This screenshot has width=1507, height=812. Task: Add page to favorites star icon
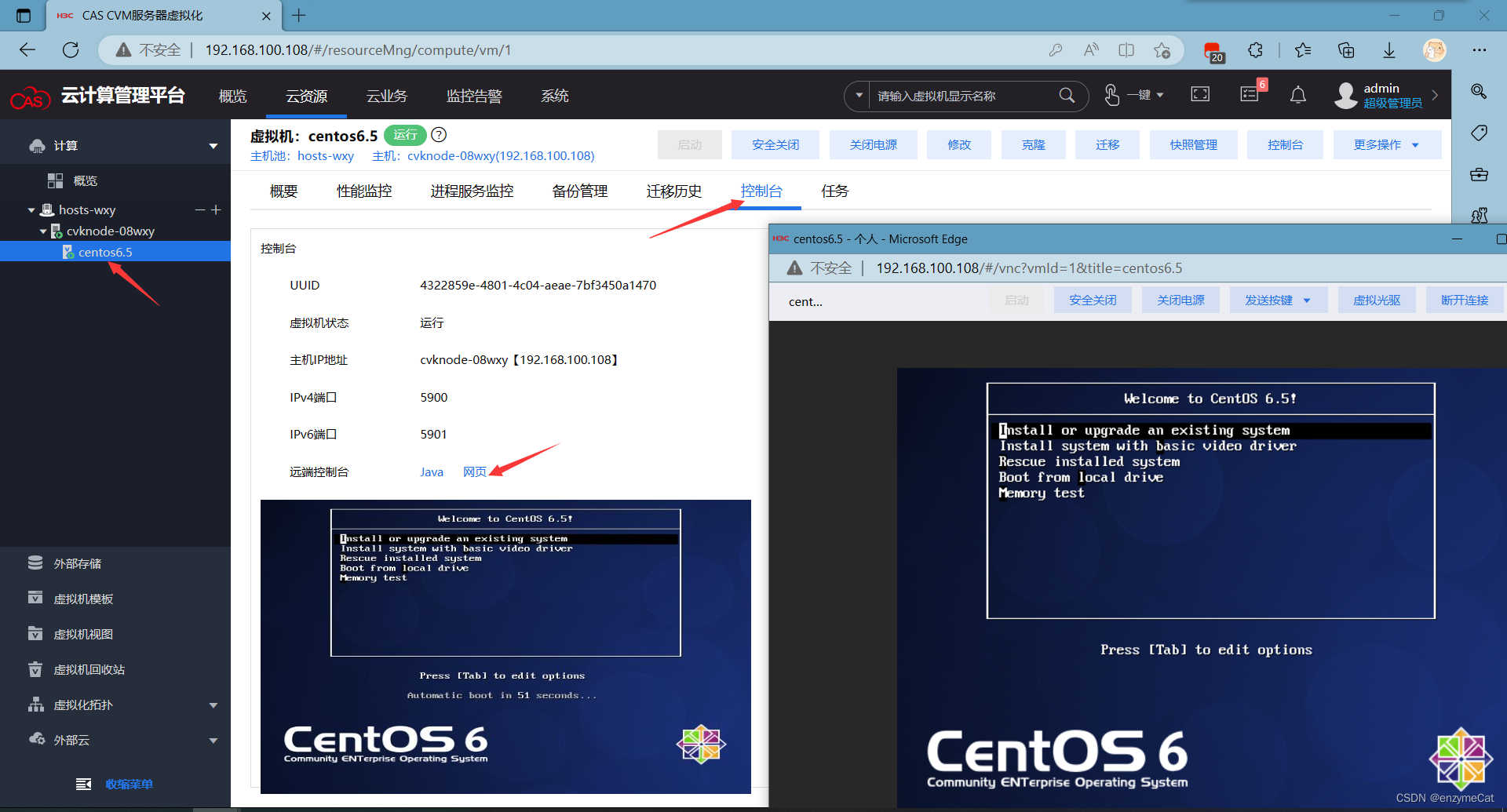[1162, 50]
